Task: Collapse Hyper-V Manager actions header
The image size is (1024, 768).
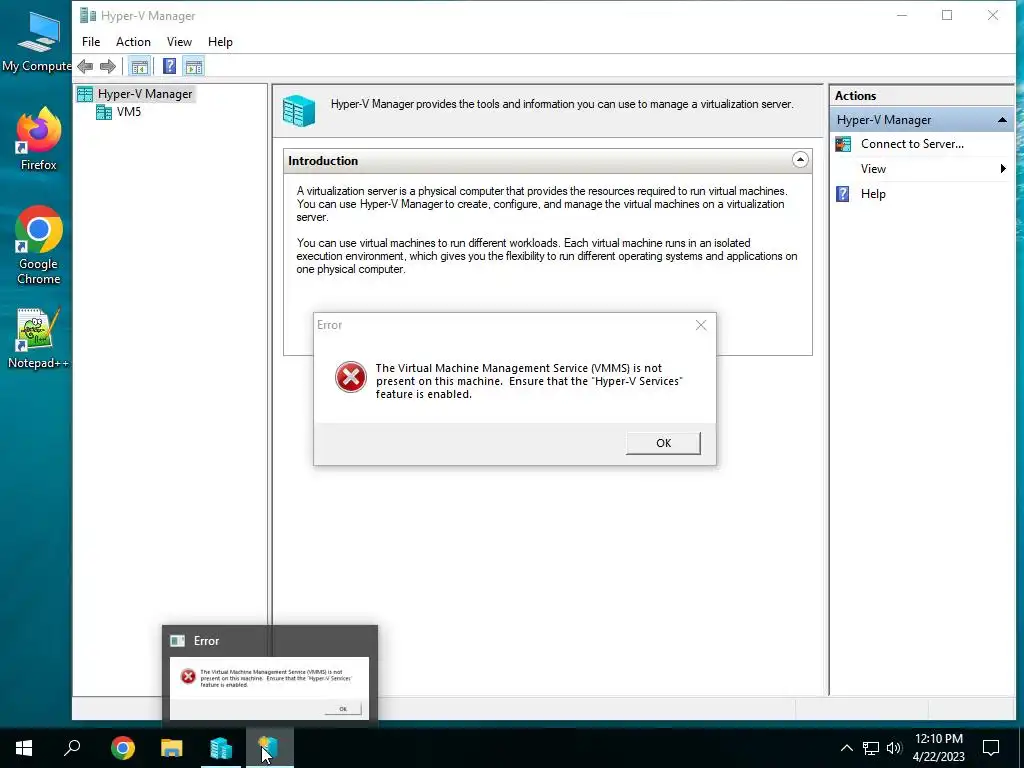Action: 1001,120
